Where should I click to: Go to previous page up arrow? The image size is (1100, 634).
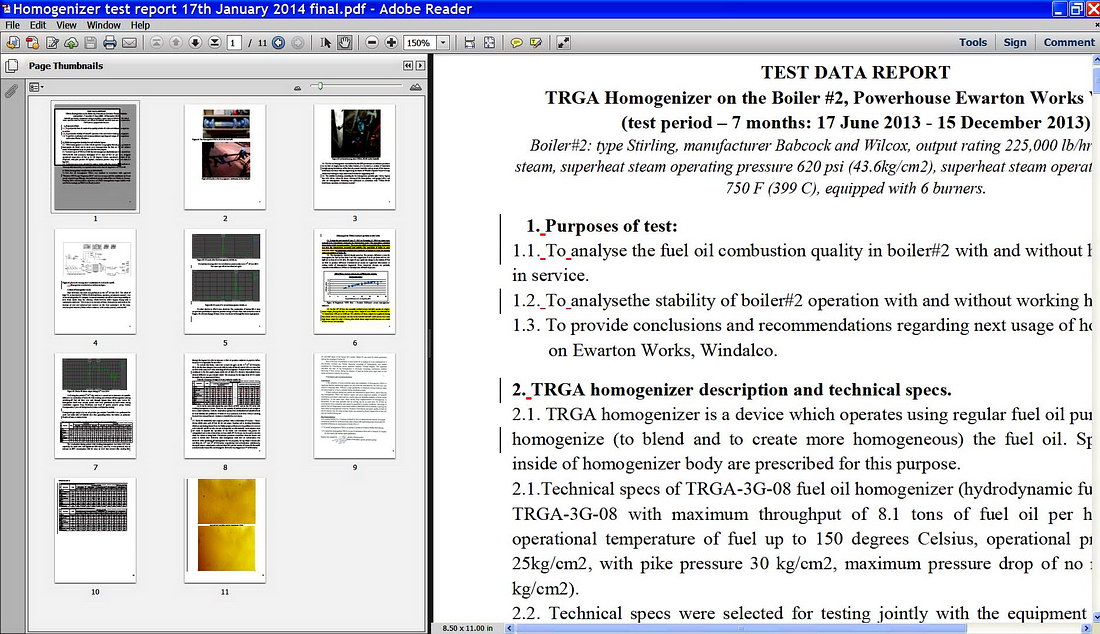pos(176,43)
